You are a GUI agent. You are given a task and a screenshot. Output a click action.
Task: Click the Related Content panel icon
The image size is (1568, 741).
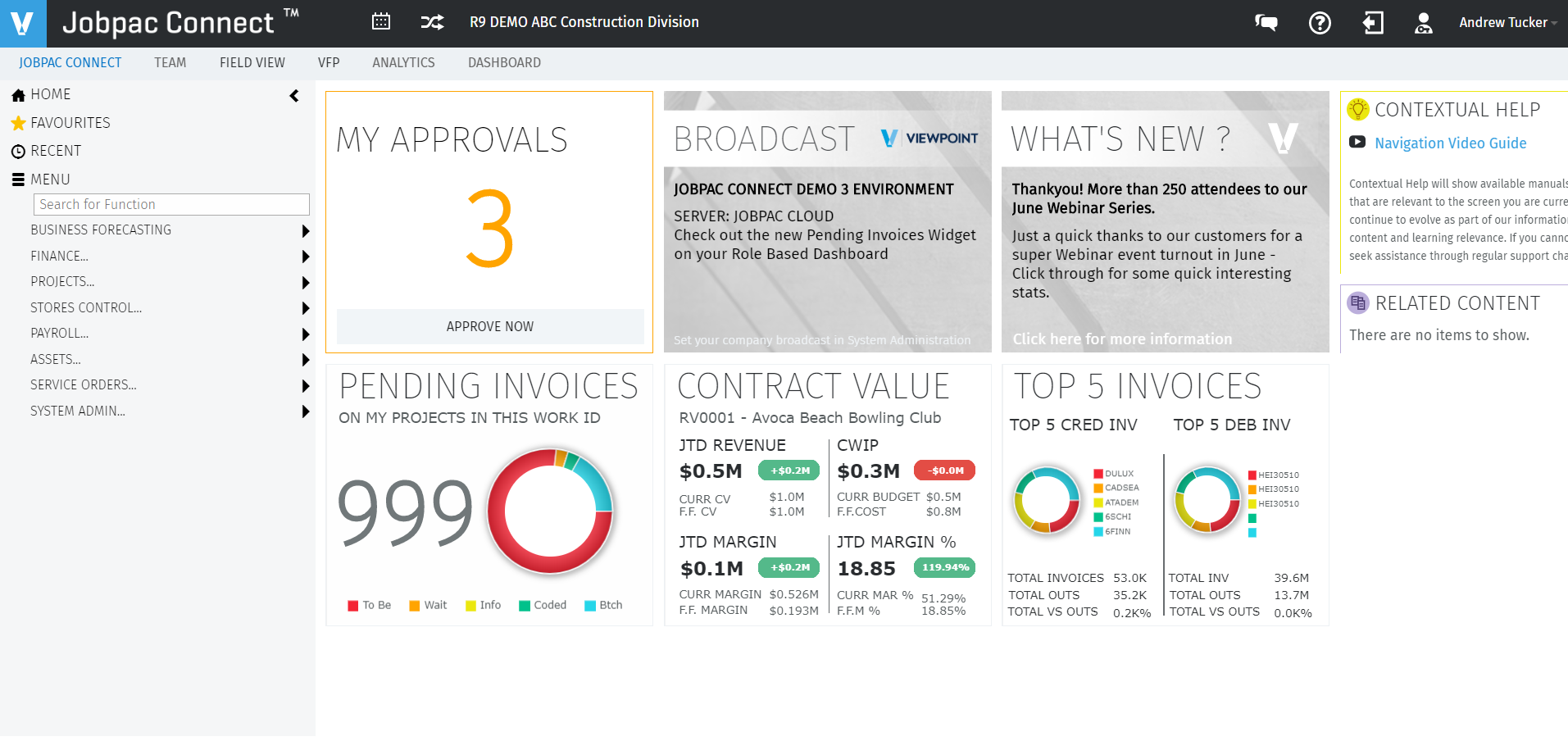(x=1357, y=302)
